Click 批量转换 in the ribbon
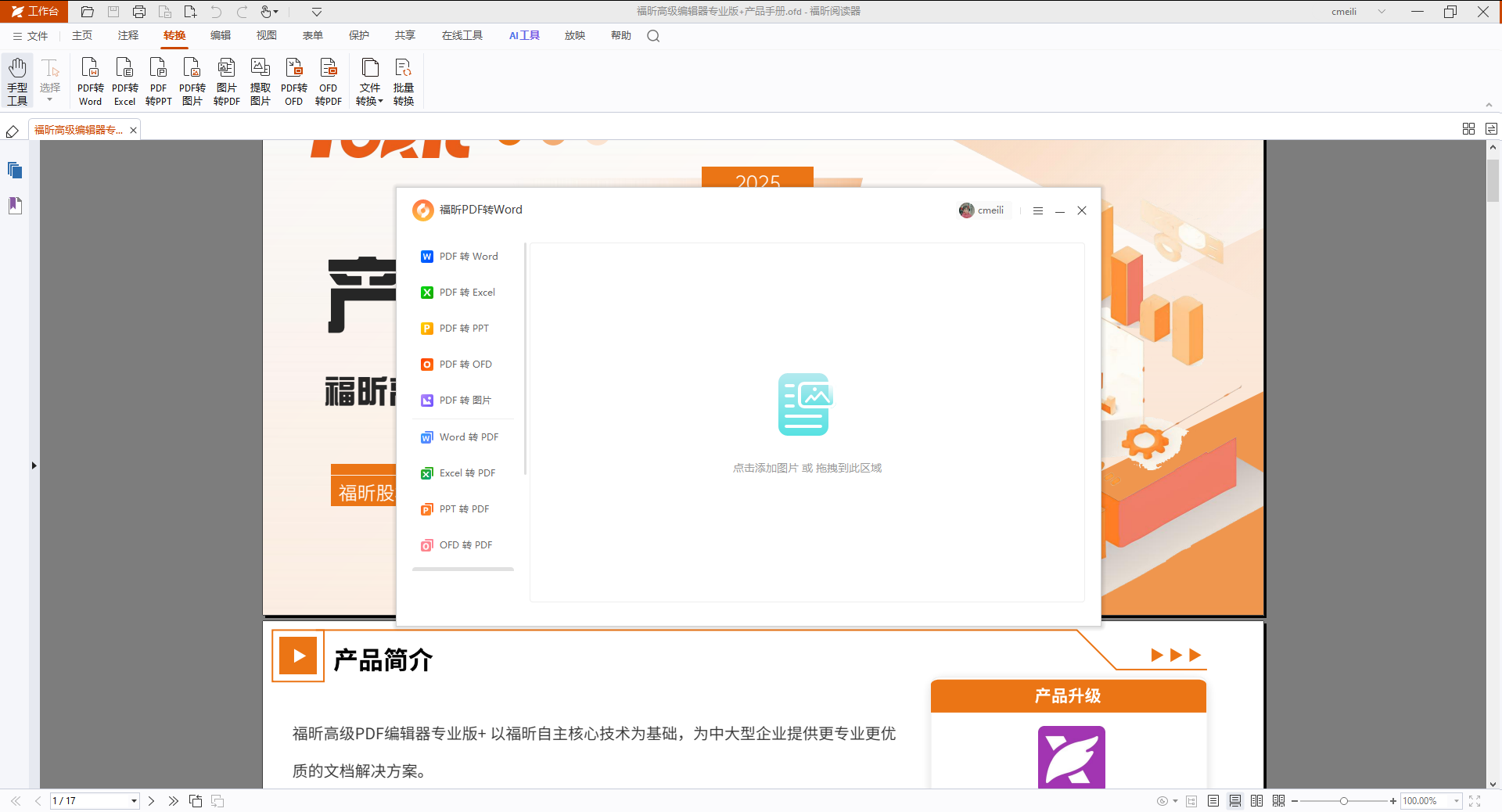 [404, 81]
